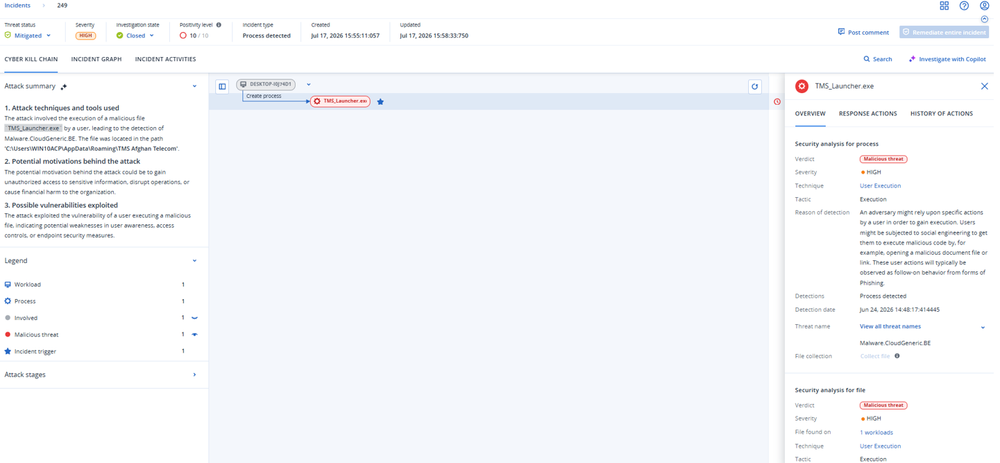Close the TMS_Launcher.exe details panel
1000x463 pixels.
984,86
